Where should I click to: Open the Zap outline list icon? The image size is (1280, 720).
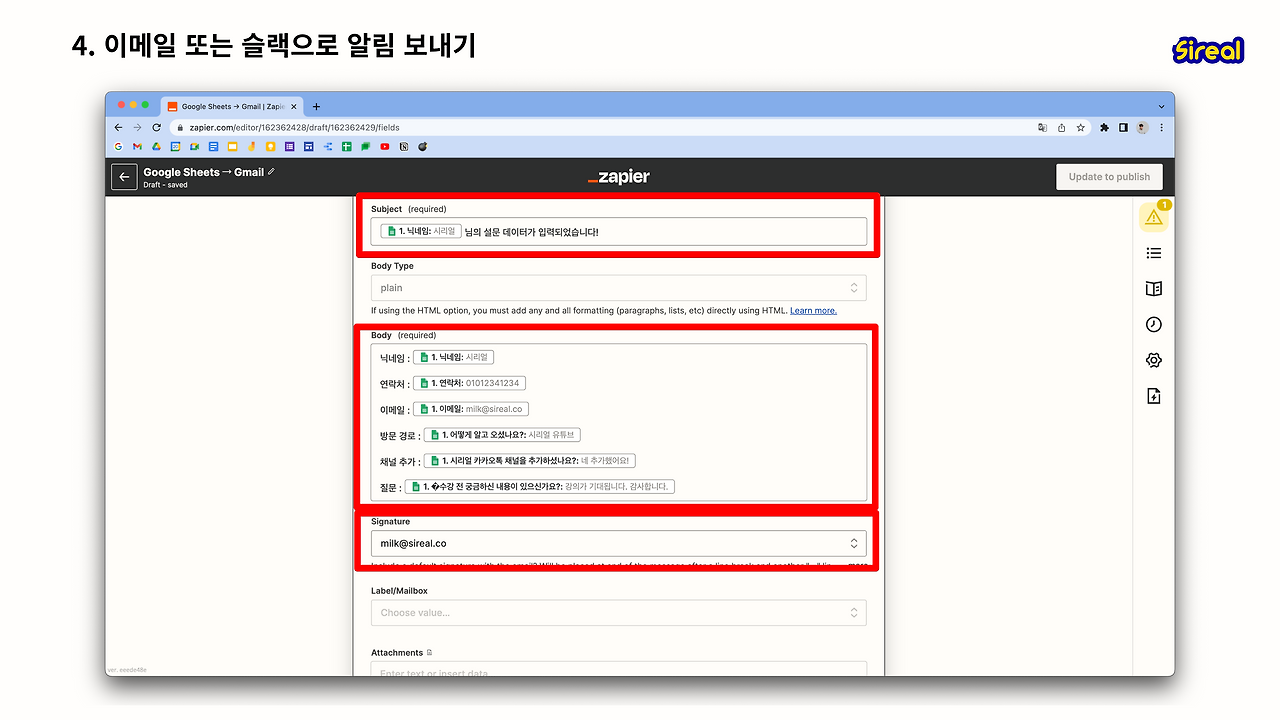pos(1154,253)
